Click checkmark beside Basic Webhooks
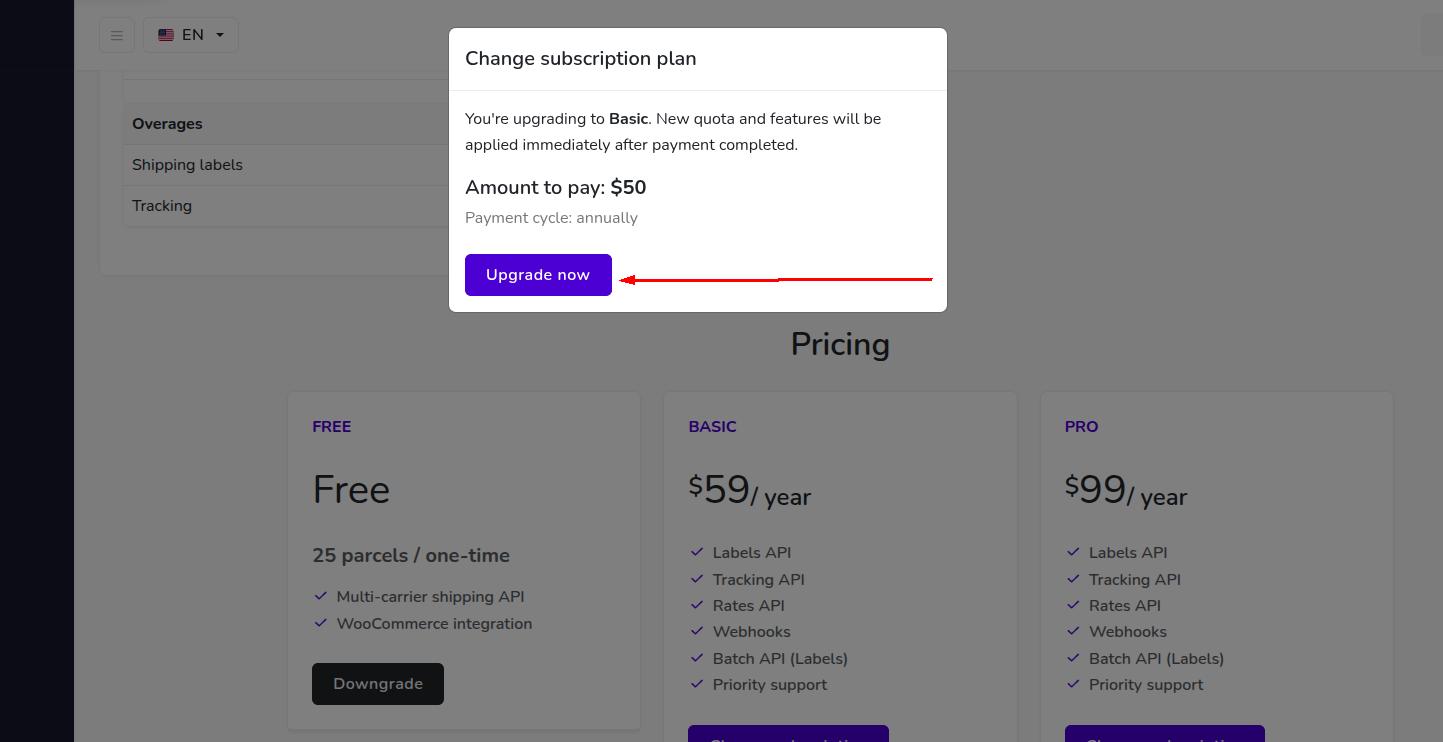The image size is (1443, 742). (697, 631)
